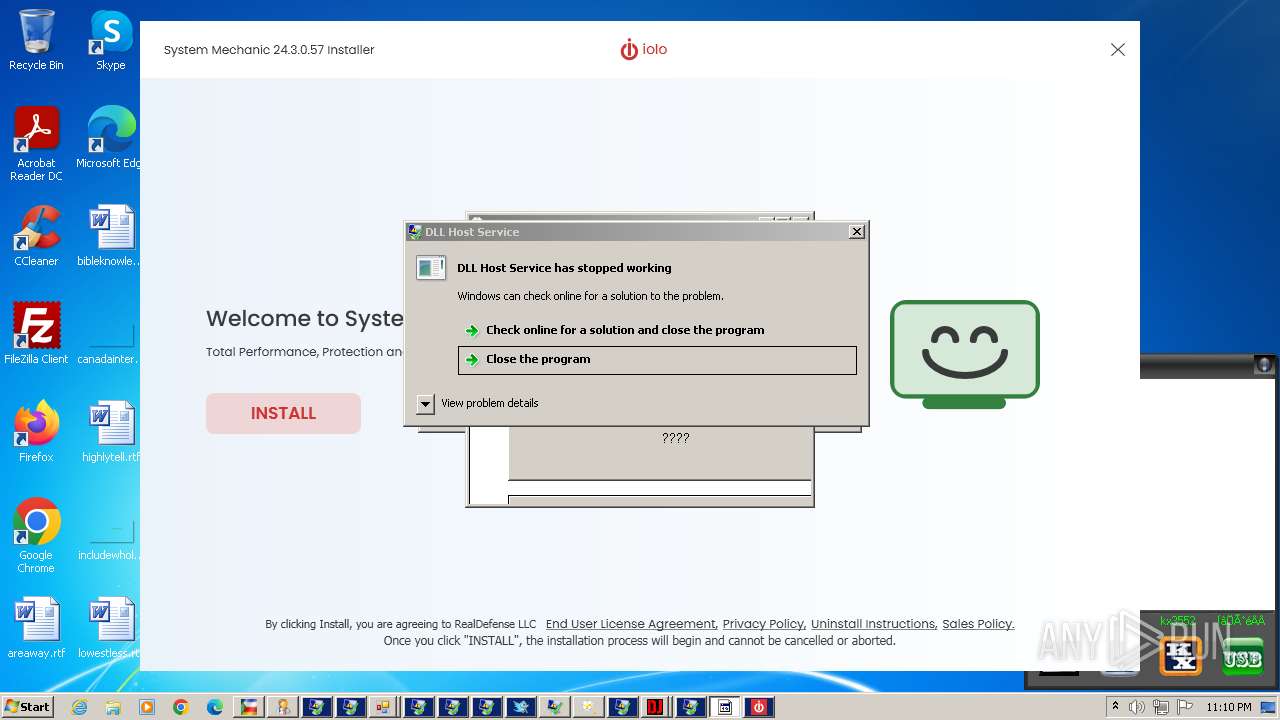Open FileZilla Client shortcut
This screenshot has width=1280, height=720.
(x=36, y=334)
